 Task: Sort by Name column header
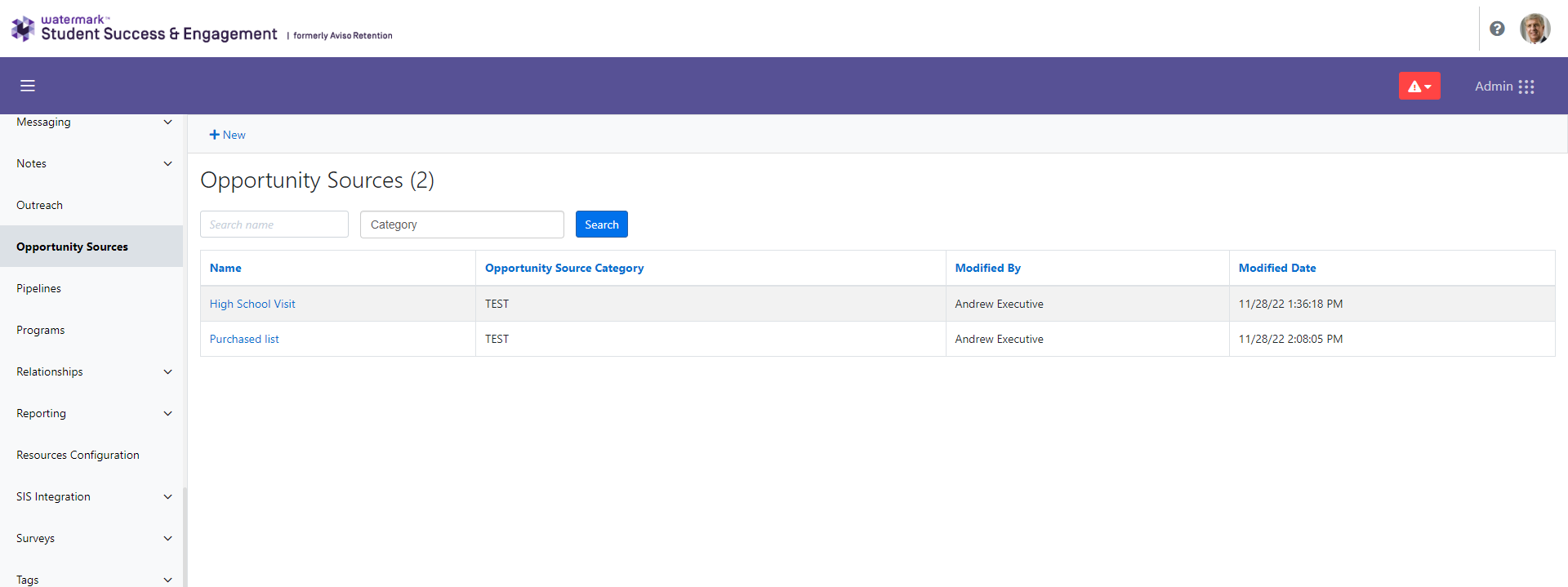click(x=225, y=268)
